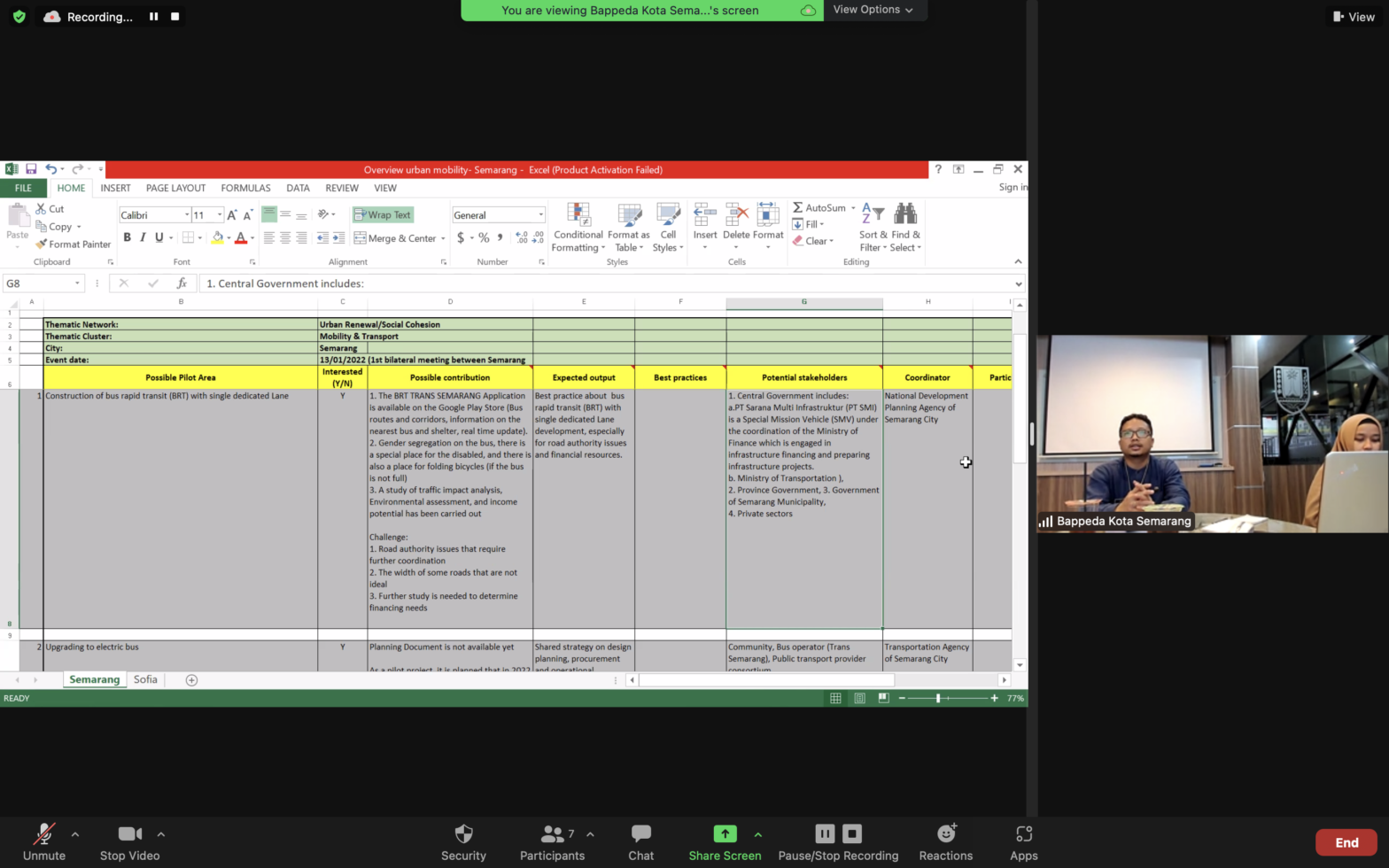
Task: End the meeting
Action: [x=1346, y=842]
